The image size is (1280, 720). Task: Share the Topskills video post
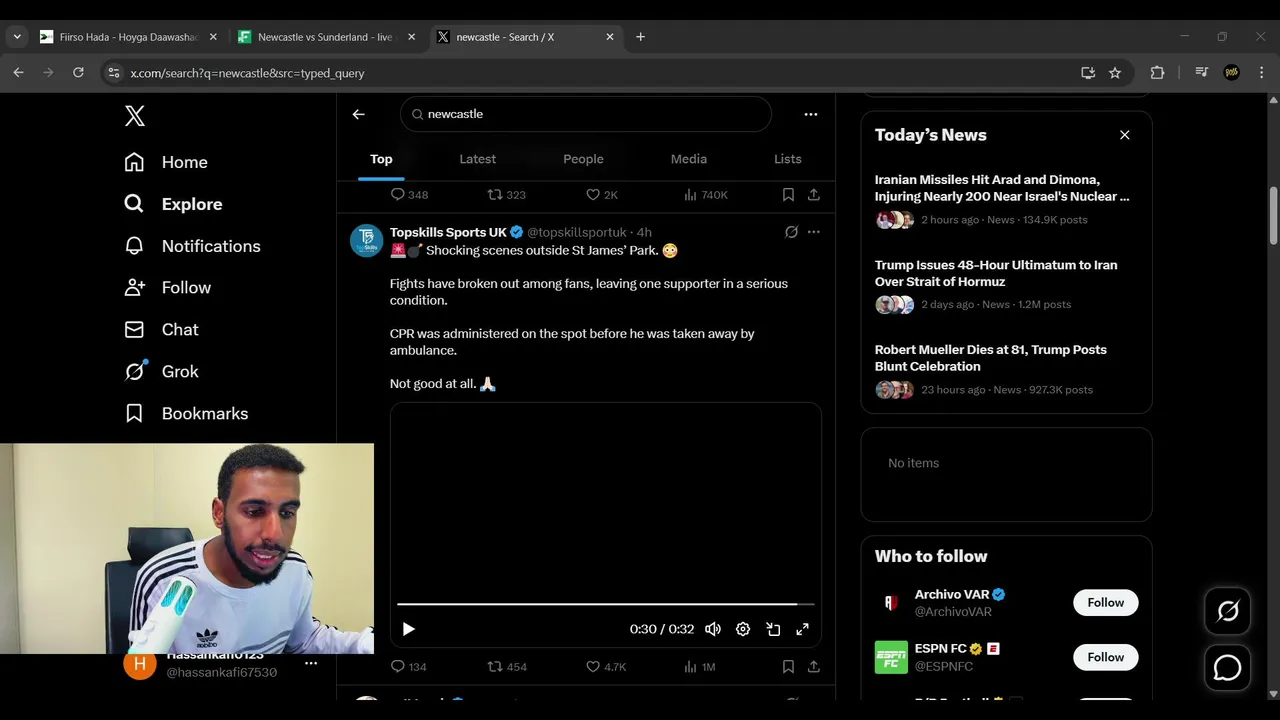[x=814, y=666]
